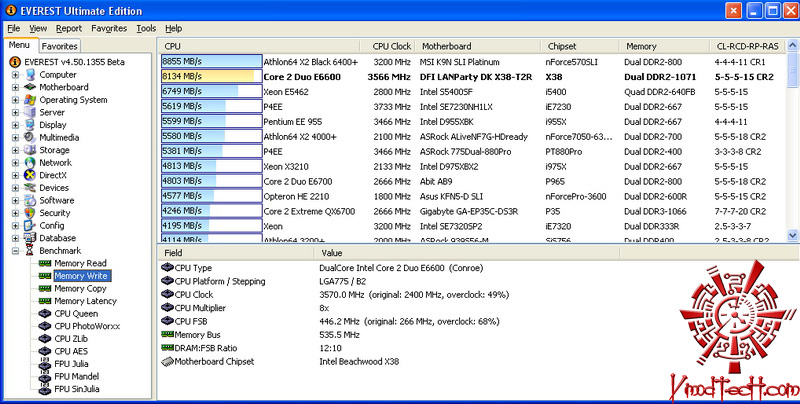Click the Display monitor icon
800x404 pixels.
coord(30,125)
